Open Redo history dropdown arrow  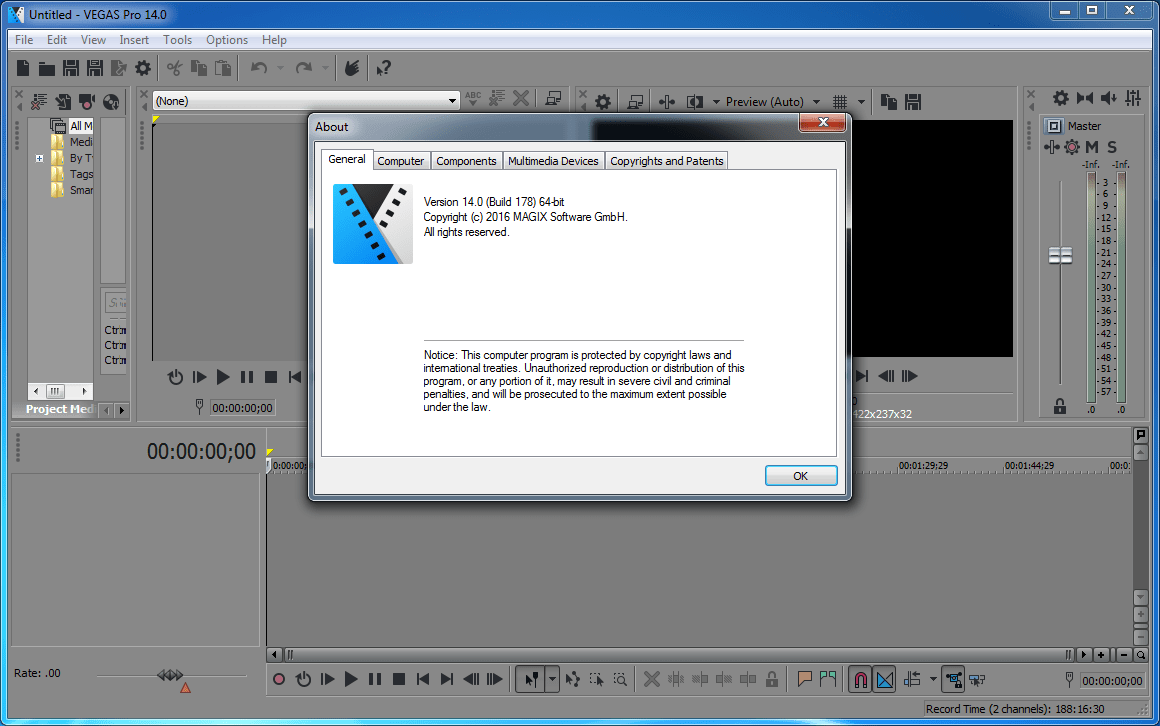[325, 68]
